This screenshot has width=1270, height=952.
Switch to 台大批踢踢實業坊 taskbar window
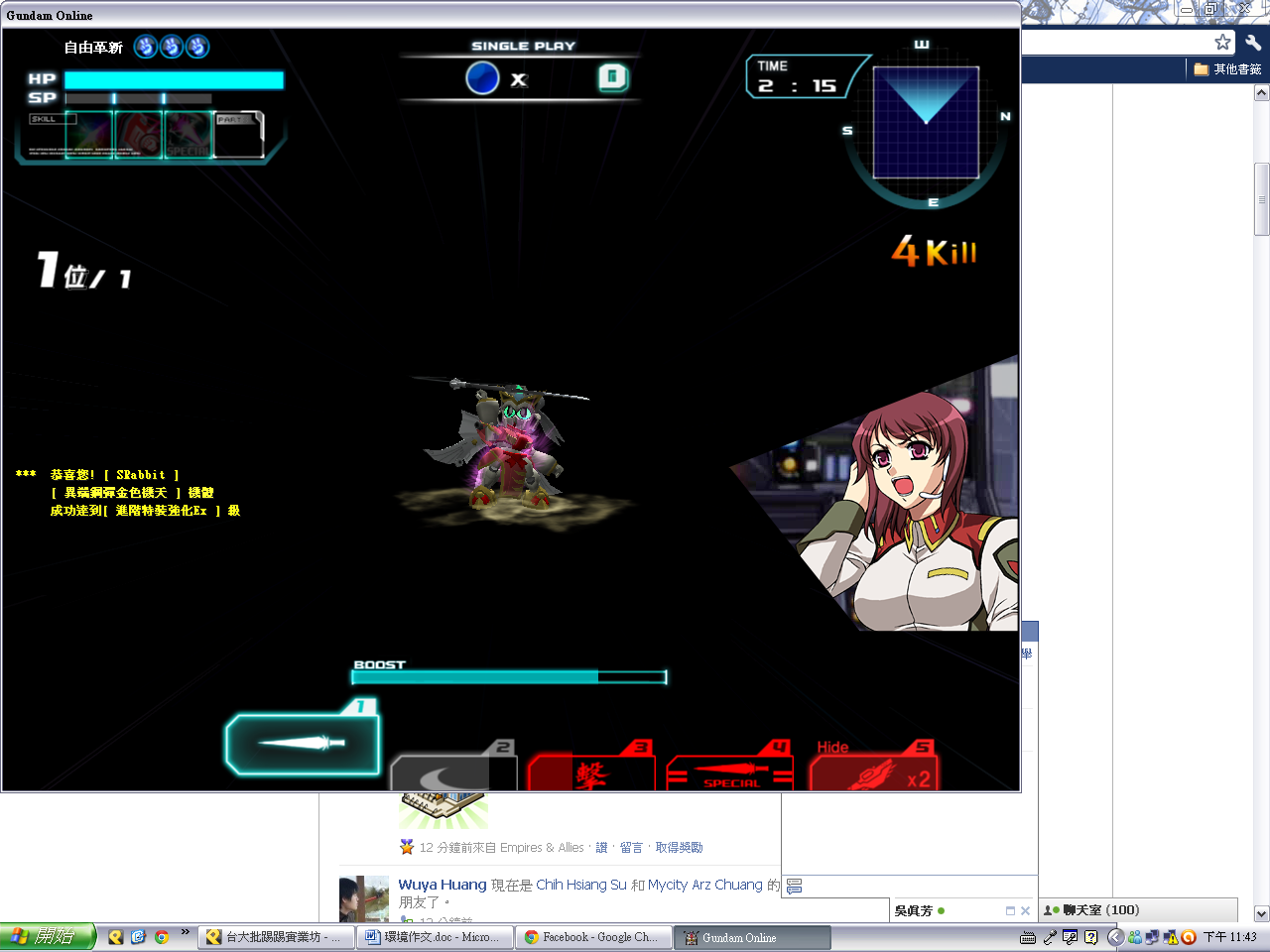click(x=277, y=937)
